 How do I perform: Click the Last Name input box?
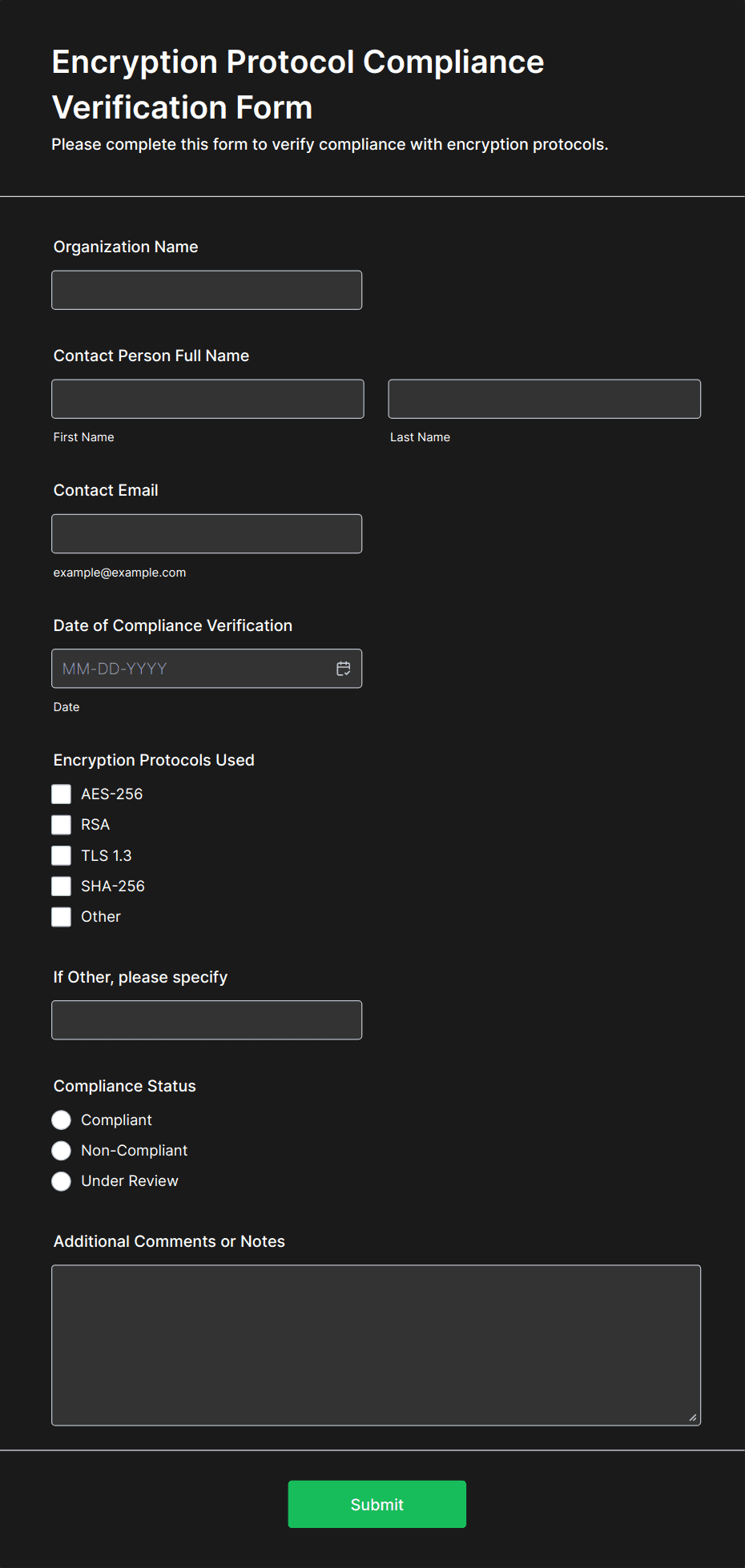(544, 399)
